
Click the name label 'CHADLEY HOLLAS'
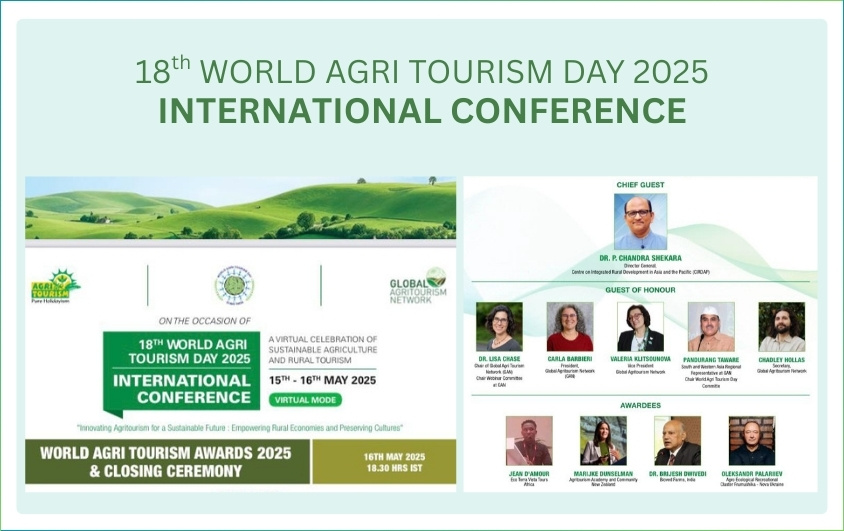coord(782,360)
